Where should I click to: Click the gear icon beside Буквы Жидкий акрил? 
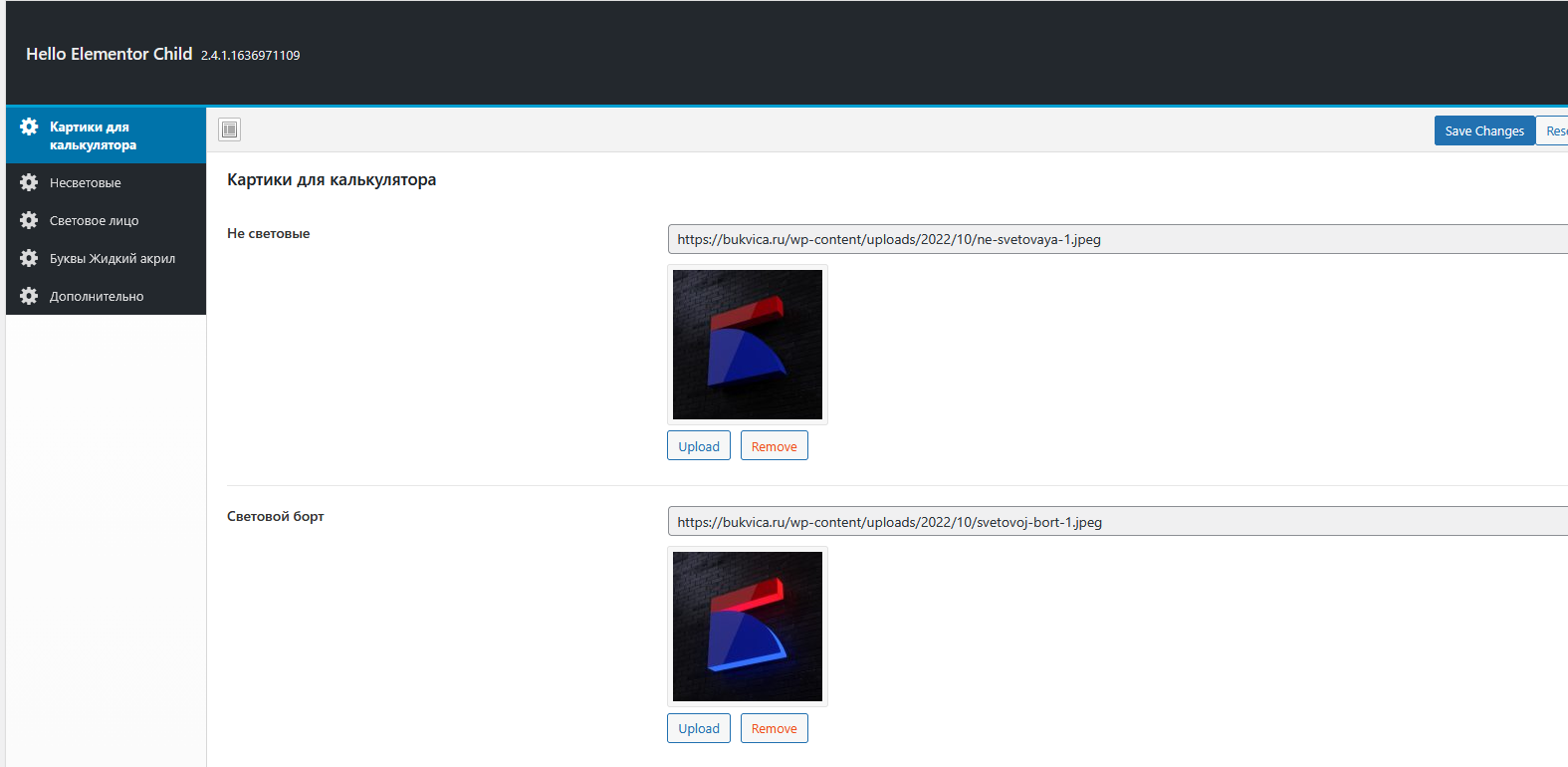coord(29,258)
